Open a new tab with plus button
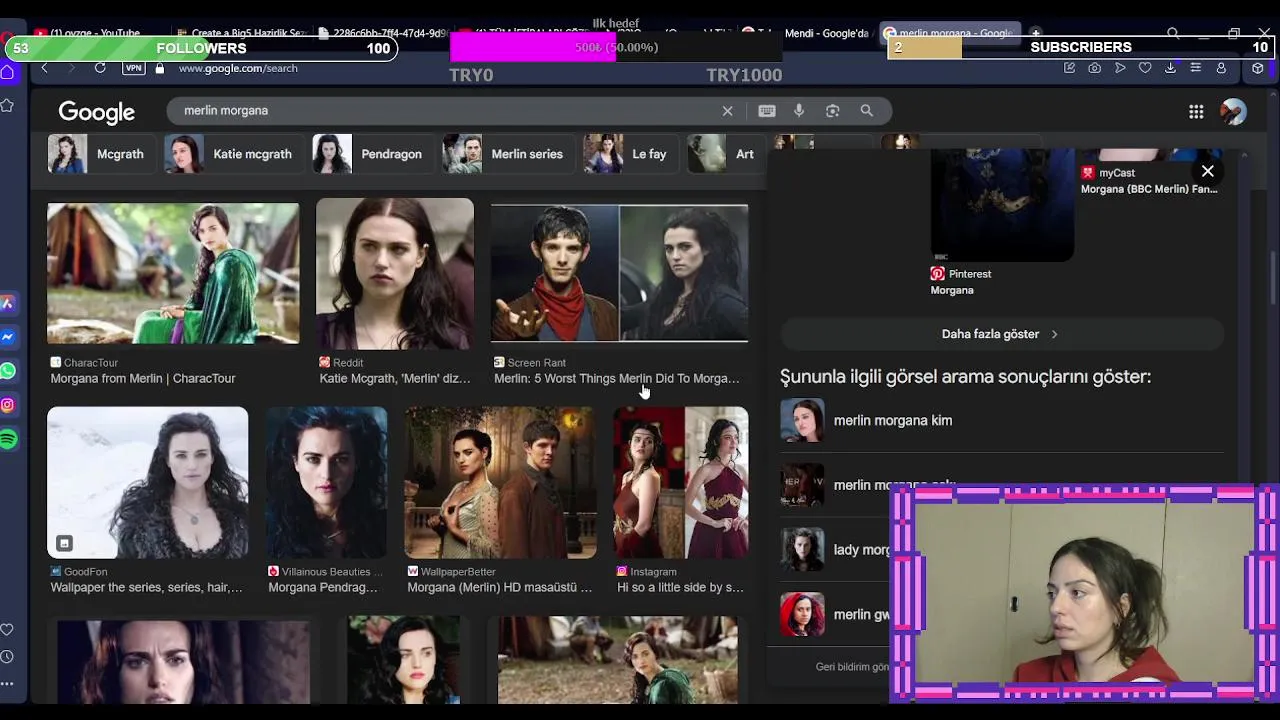1280x720 pixels. [1036, 33]
